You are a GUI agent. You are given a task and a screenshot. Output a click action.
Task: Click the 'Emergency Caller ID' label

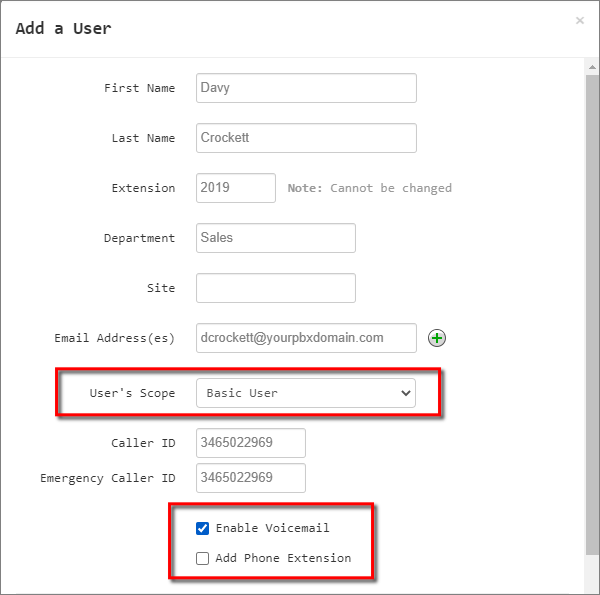[x=108, y=478]
